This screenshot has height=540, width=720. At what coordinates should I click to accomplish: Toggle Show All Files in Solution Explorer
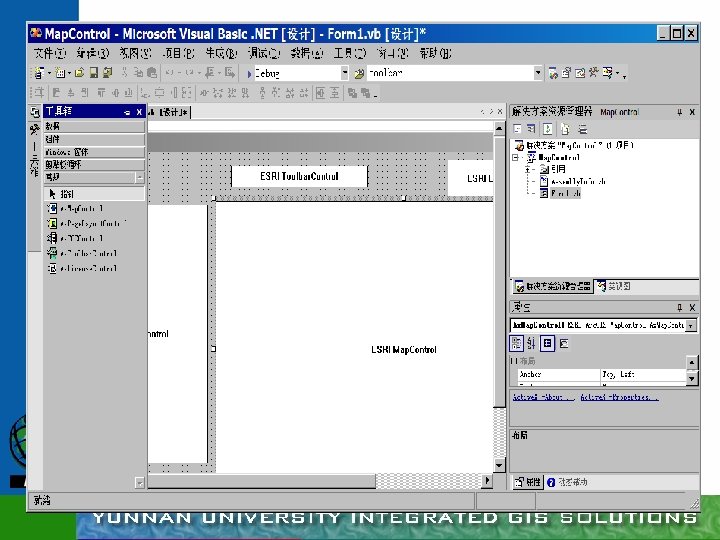tap(565, 129)
